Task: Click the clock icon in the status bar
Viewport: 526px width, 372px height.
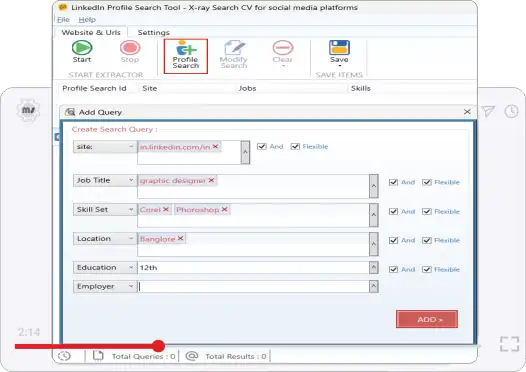Action: point(64,356)
